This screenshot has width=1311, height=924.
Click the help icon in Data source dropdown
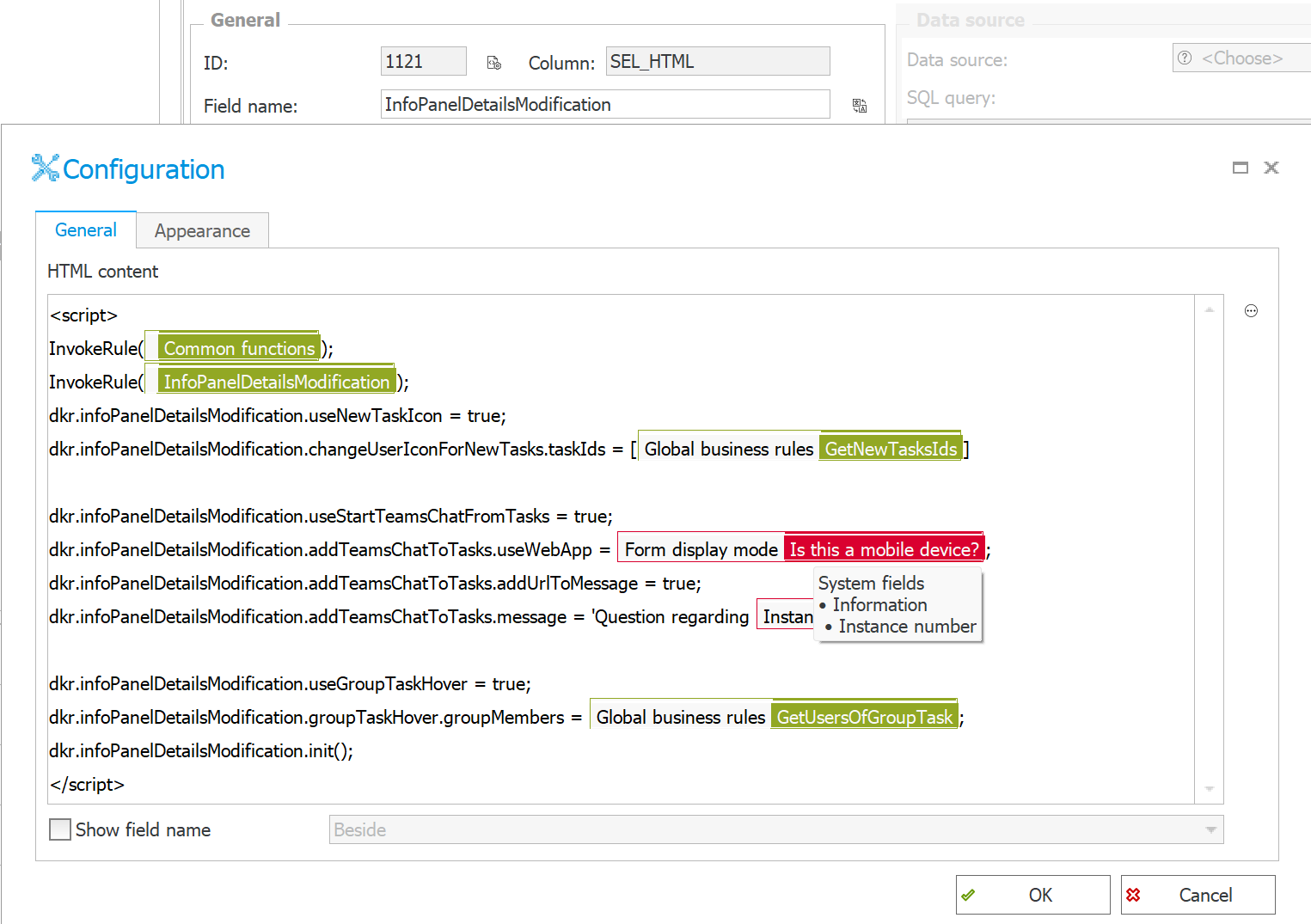1185,58
